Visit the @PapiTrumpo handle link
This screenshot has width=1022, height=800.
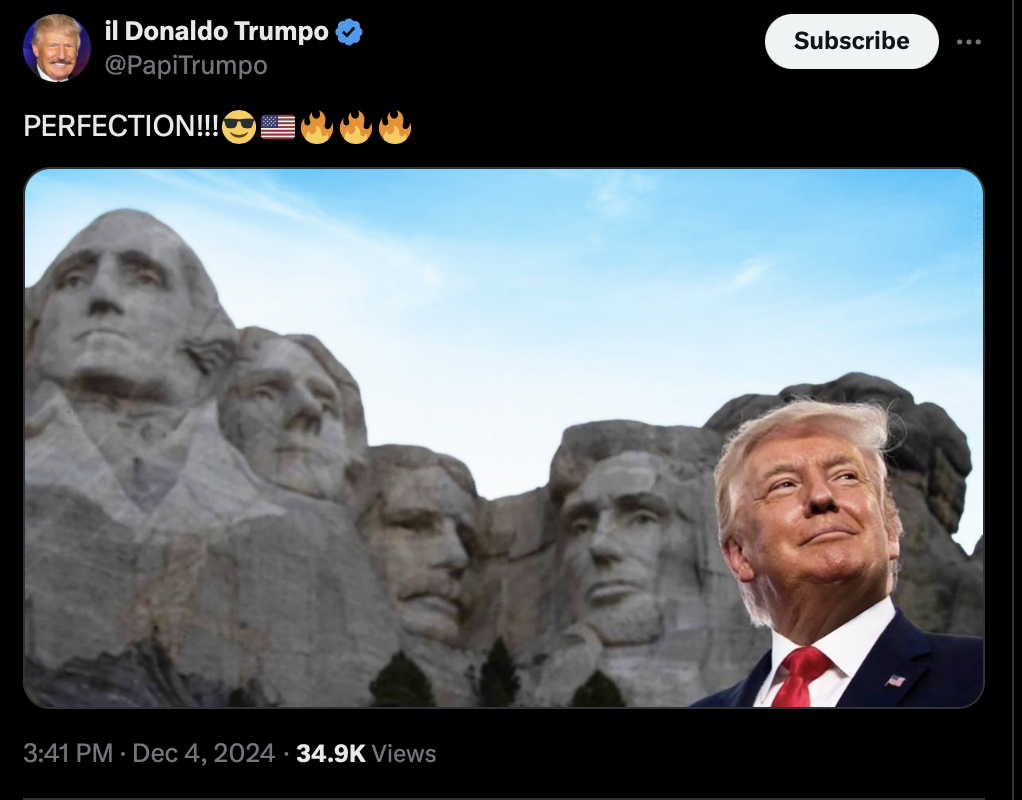(x=186, y=65)
